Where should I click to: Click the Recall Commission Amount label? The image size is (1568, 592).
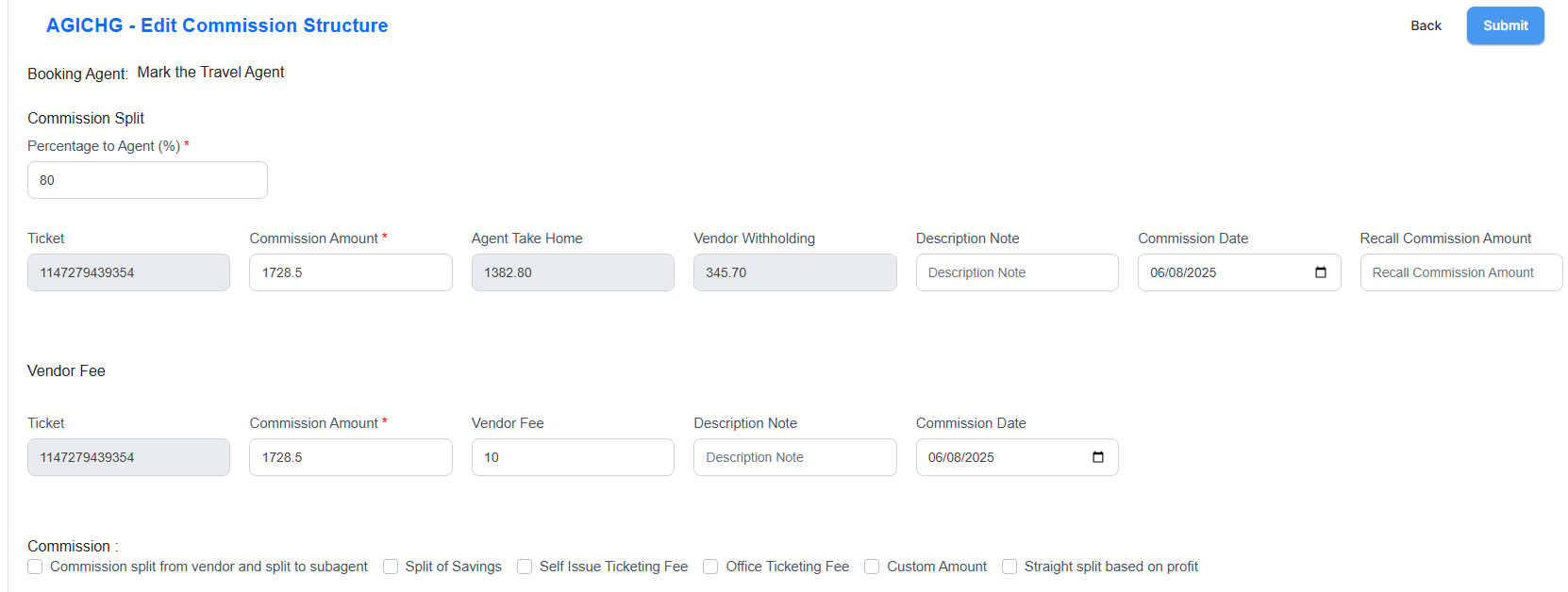pyautogui.click(x=1445, y=238)
